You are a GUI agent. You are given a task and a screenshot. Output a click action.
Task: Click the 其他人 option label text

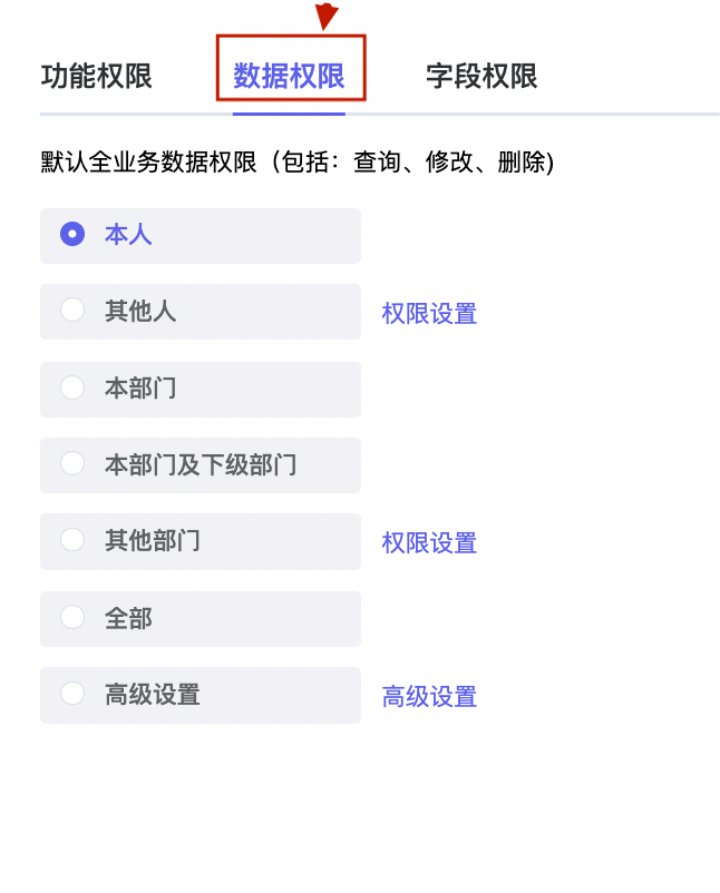pyautogui.click(x=140, y=311)
